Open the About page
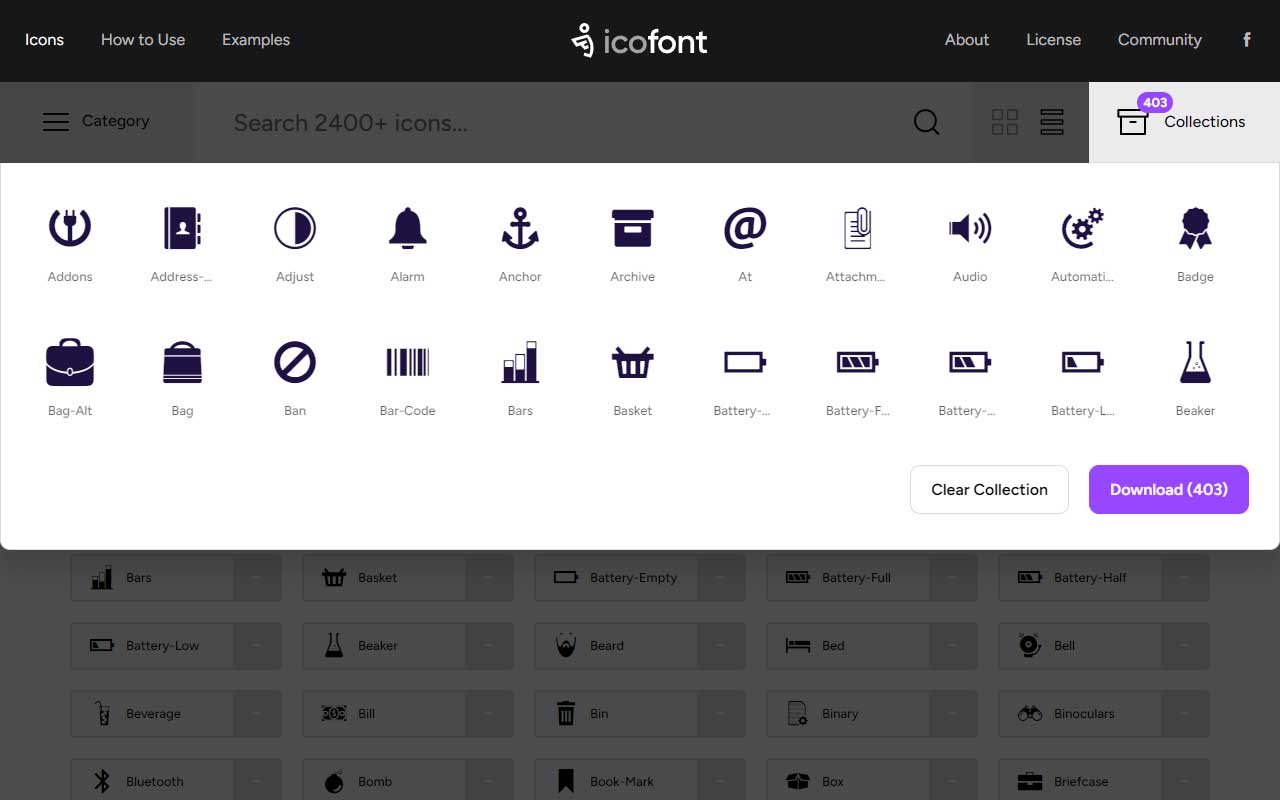 [x=967, y=40]
